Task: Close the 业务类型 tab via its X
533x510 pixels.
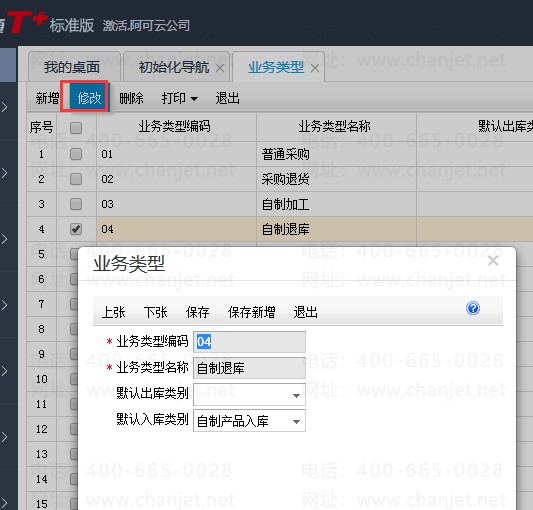Action: click(x=315, y=68)
